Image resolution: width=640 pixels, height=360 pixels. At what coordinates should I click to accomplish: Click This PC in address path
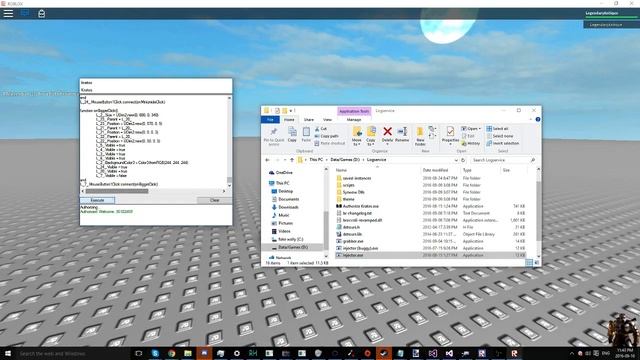click(316, 160)
